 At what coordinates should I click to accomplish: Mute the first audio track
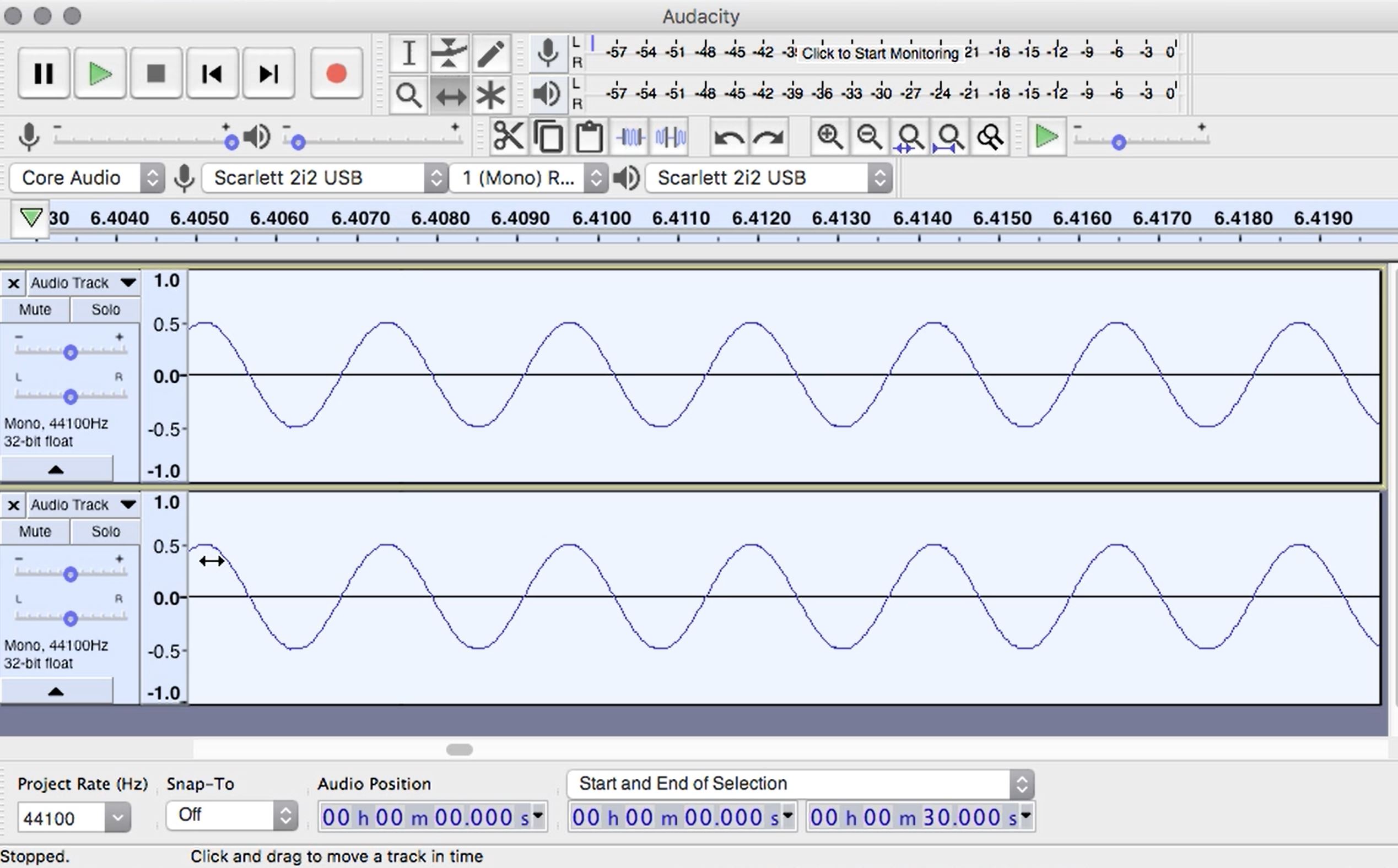click(x=35, y=310)
